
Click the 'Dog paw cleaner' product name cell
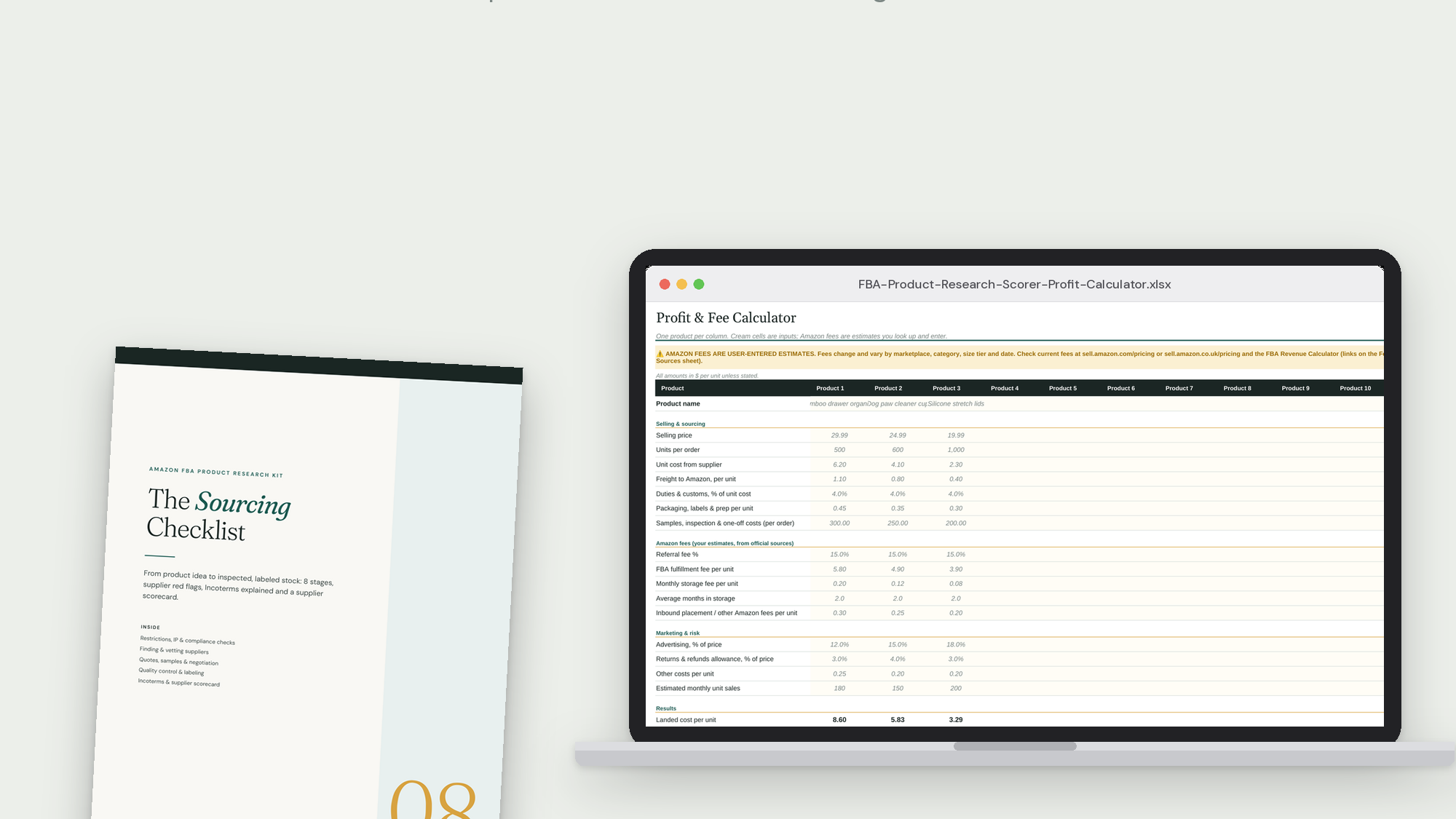898,404
